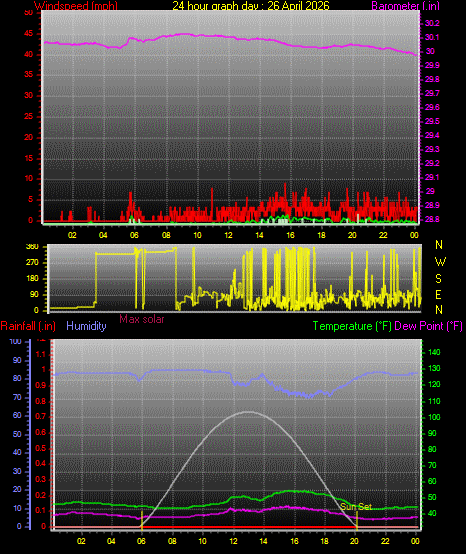The height and width of the screenshot is (554, 466).
Task: Click the '28.8' barometer scale value
Action: pyautogui.click(x=432, y=219)
